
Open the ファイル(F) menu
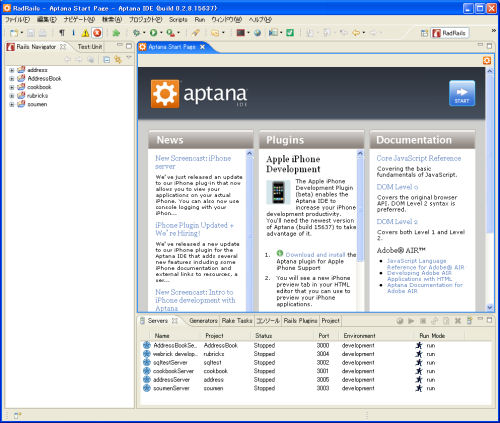(17, 20)
